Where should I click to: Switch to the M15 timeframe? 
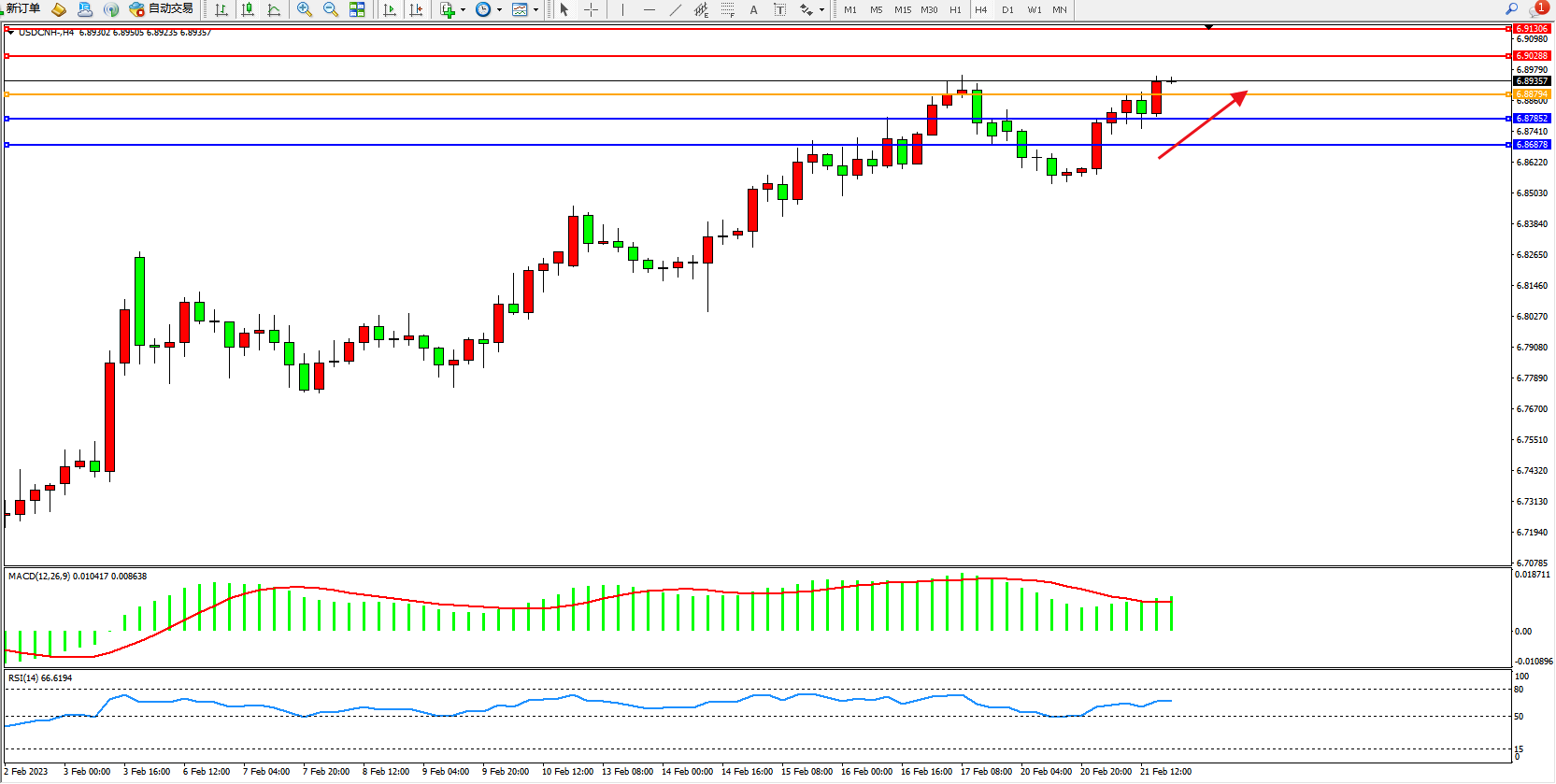pos(902,9)
